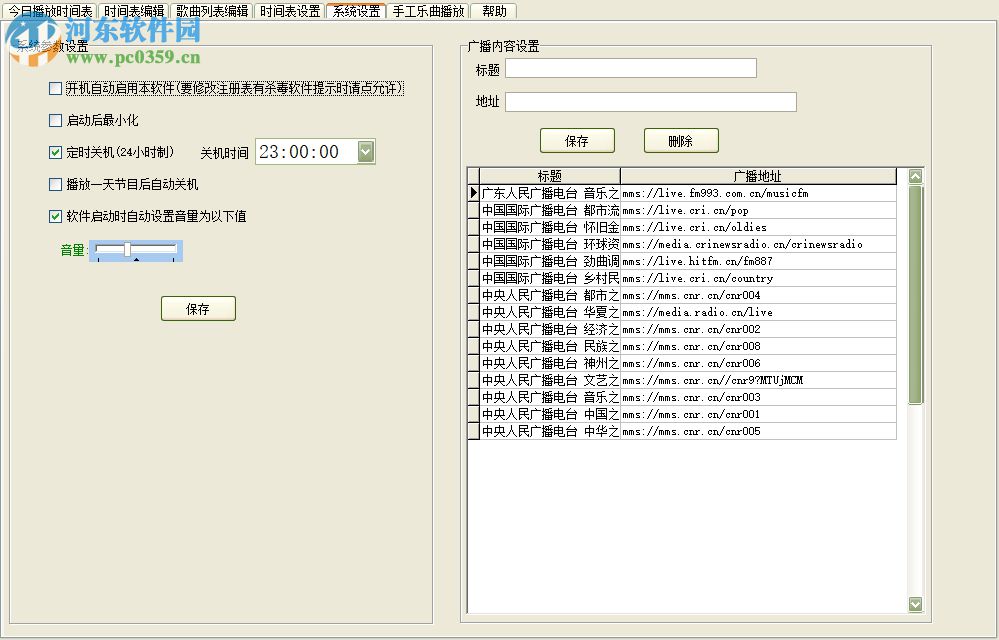The image size is (999, 640).
Task: Click address mms://mms.cnr.cn/cnr004
Action: point(691,295)
